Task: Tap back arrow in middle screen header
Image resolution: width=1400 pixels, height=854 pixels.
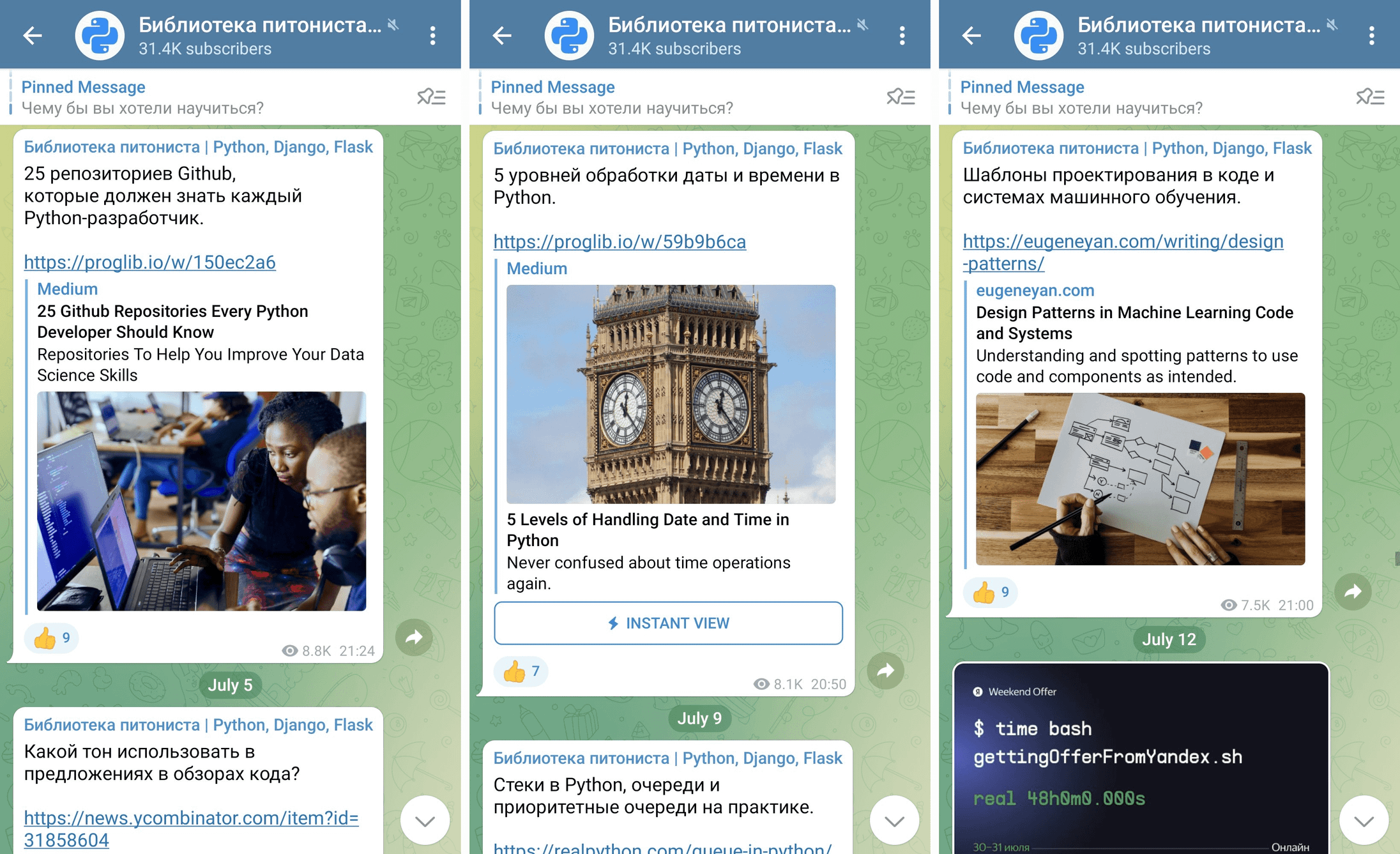Action: (x=502, y=35)
